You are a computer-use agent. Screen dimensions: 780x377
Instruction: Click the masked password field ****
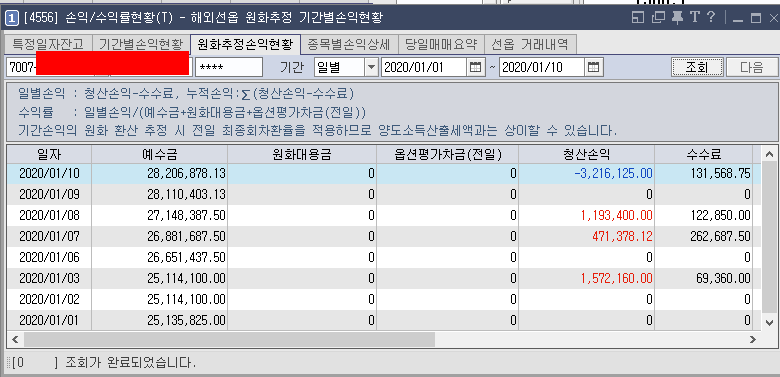229,67
